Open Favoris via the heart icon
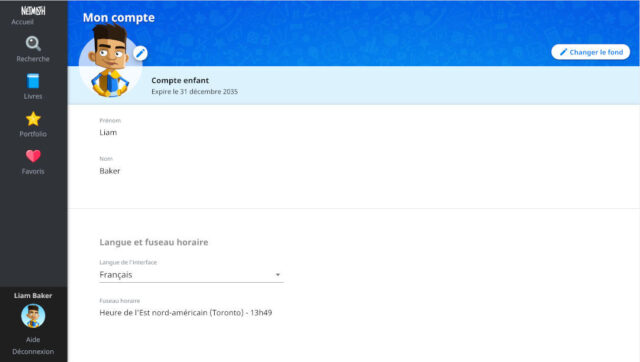 tap(33, 156)
